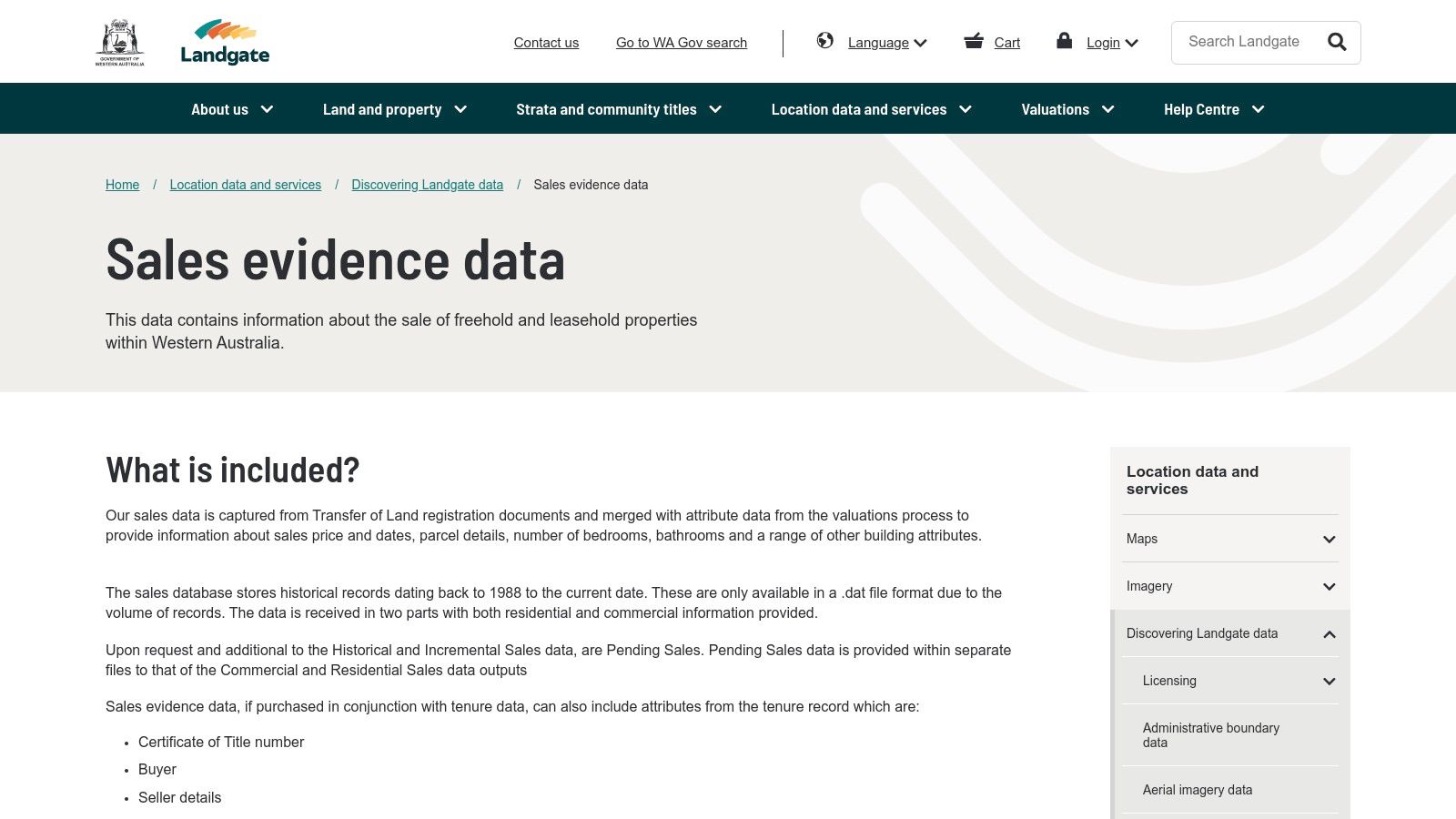Click the chevron beside Valuations menu
The height and width of the screenshot is (819, 1456).
[x=1108, y=109]
